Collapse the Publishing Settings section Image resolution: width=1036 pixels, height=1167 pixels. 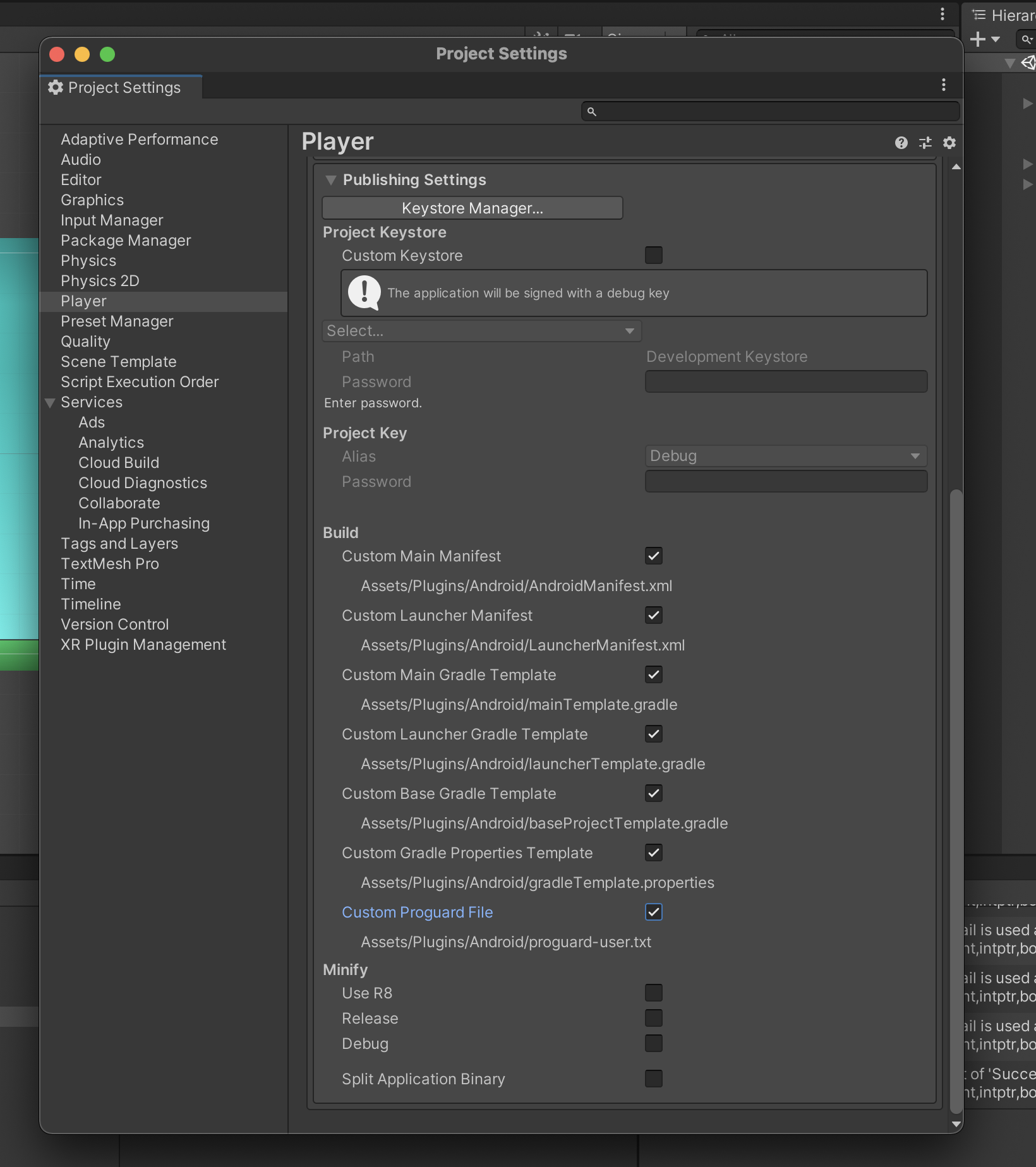(331, 180)
